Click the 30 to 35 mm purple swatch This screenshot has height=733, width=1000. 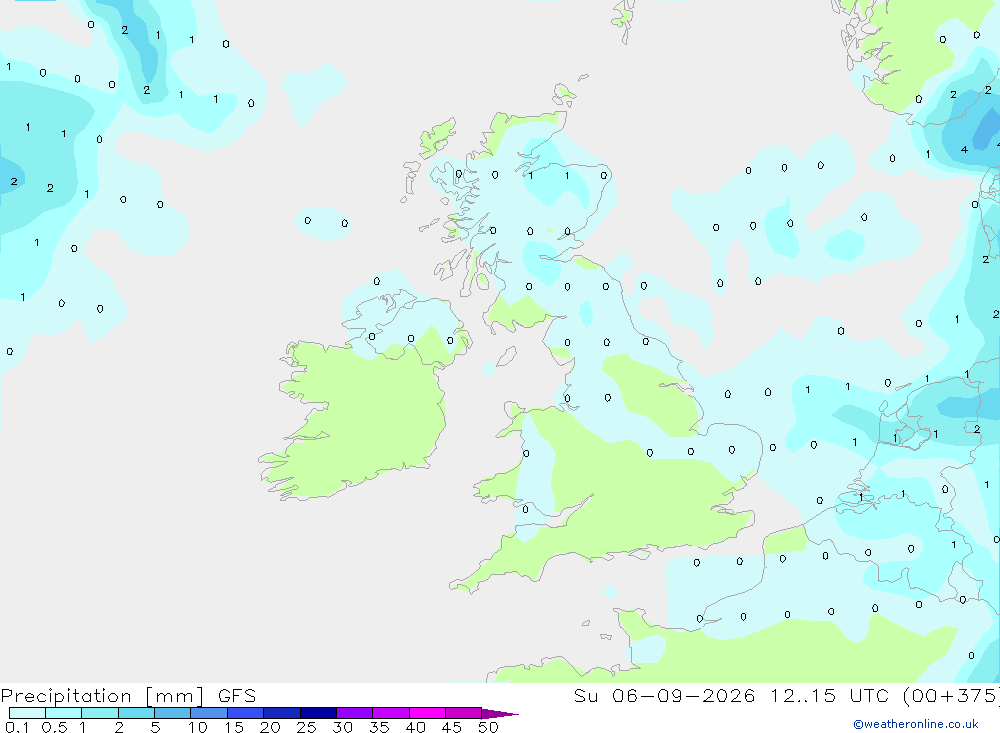355,713
